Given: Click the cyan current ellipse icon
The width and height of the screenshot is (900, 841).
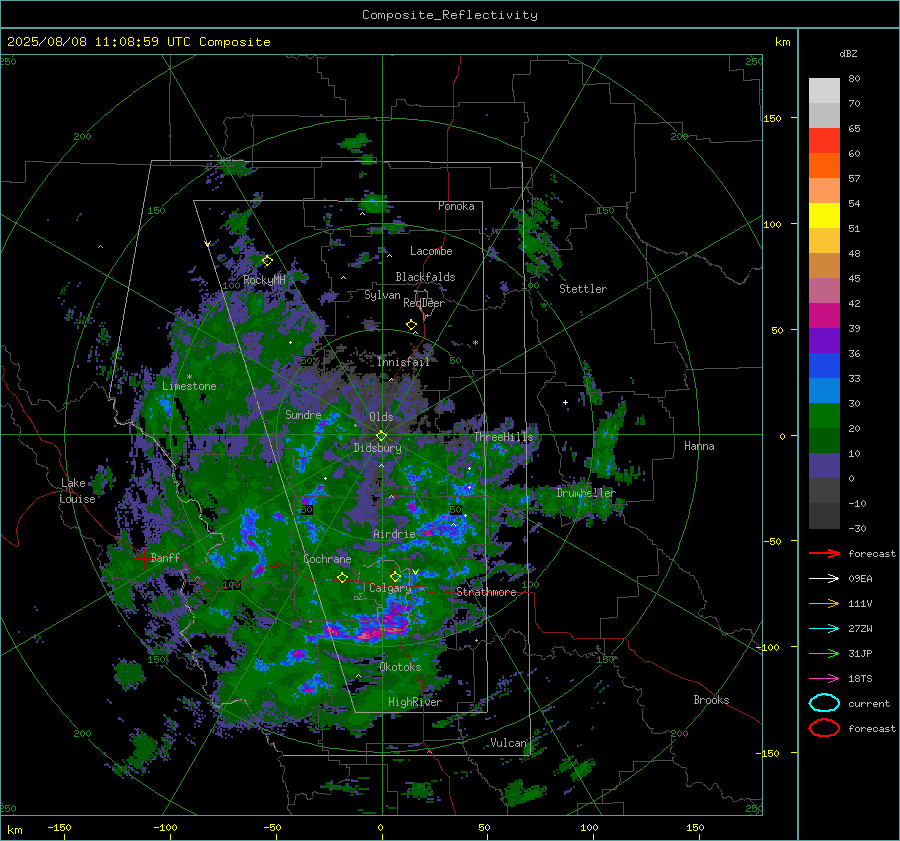Looking at the screenshot, I should pyautogui.click(x=824, y=703).
